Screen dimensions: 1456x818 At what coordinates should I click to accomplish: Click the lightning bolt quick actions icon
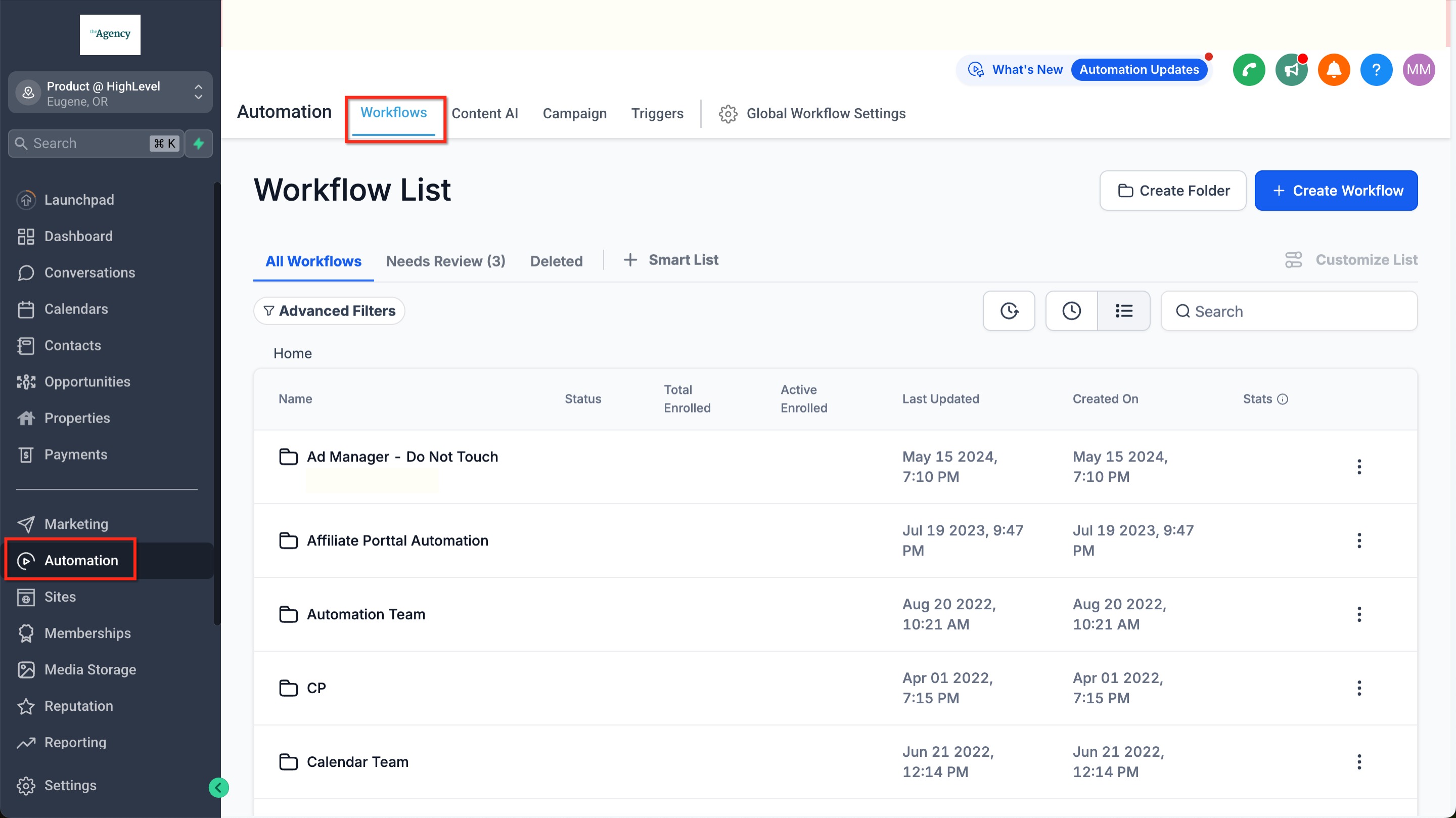(x=198, y=143)
